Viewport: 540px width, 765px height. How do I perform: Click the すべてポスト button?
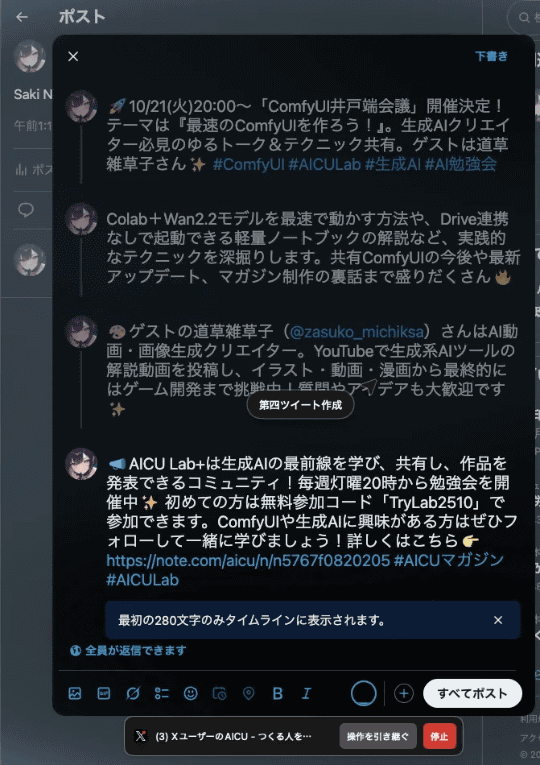pyautogui.click(x=472, y=693)
